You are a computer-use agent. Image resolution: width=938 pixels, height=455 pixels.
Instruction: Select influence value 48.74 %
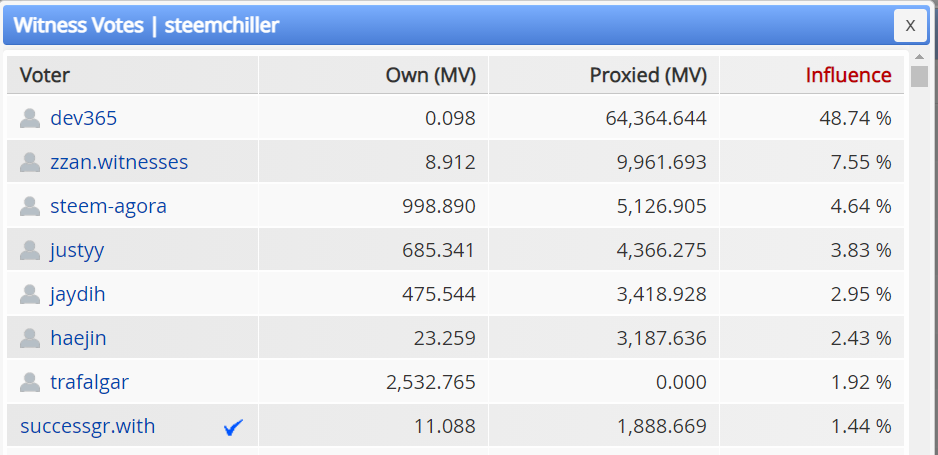[x=855, y=118]
